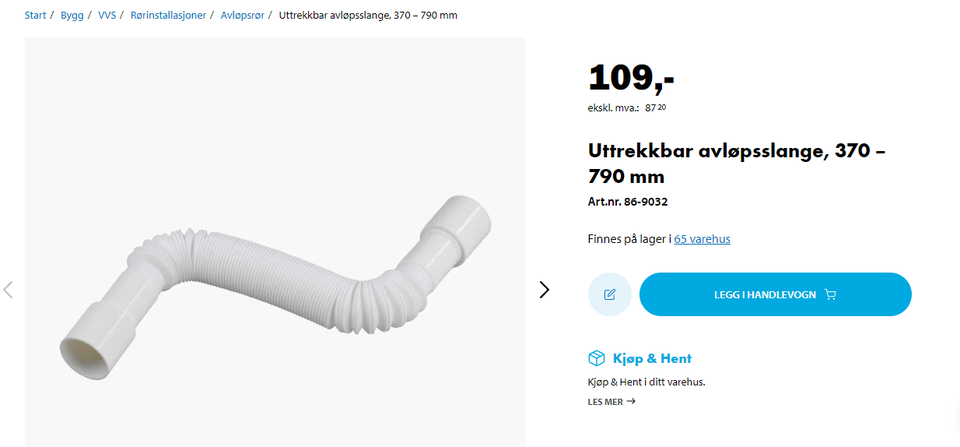Add product via LEGG I HANDLEVOGN button
The height and width of the screenshot is (447, 960).
tap(775, 295)
